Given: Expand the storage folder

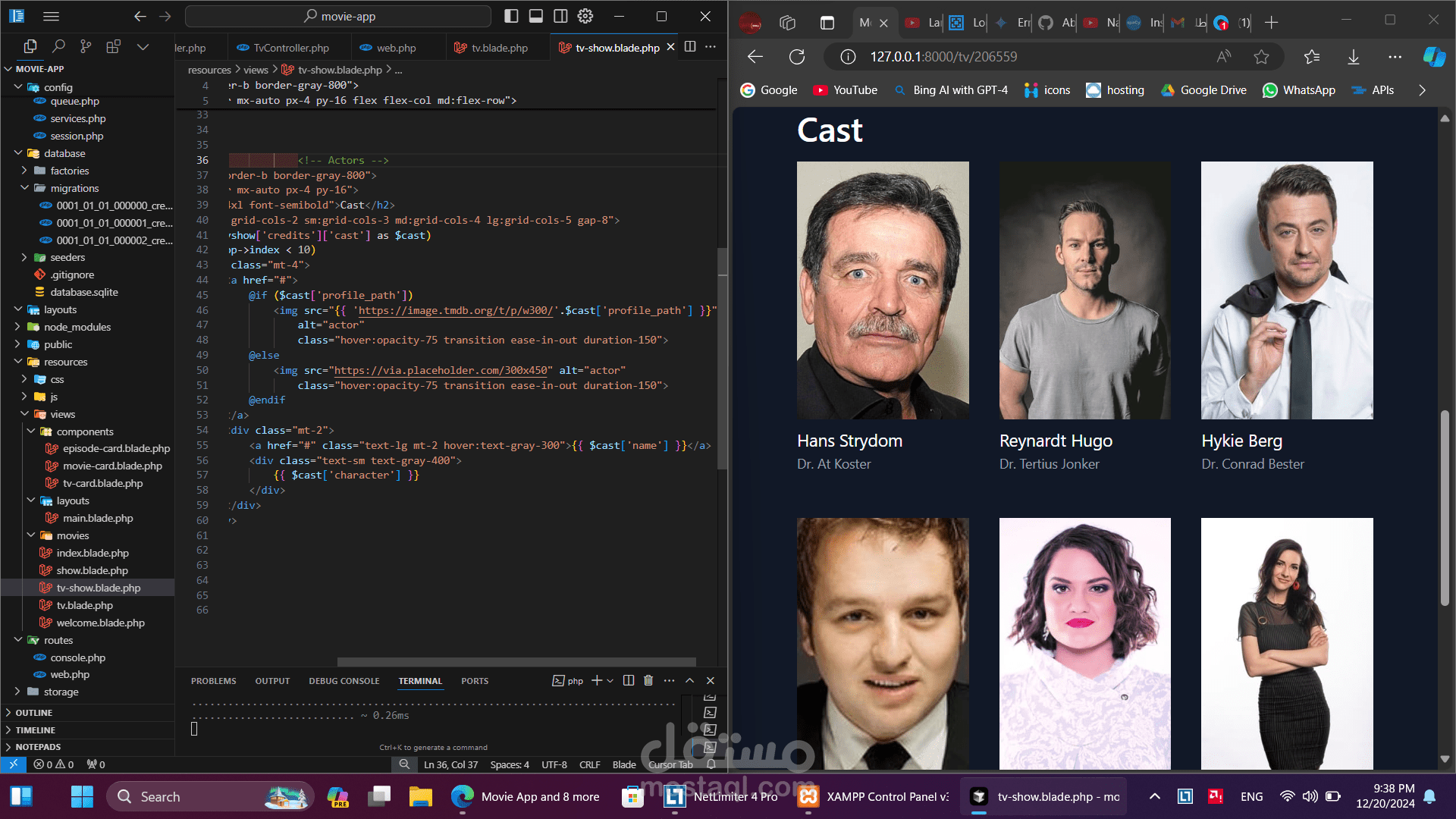Looking at the screenshot, I should 61,692.
